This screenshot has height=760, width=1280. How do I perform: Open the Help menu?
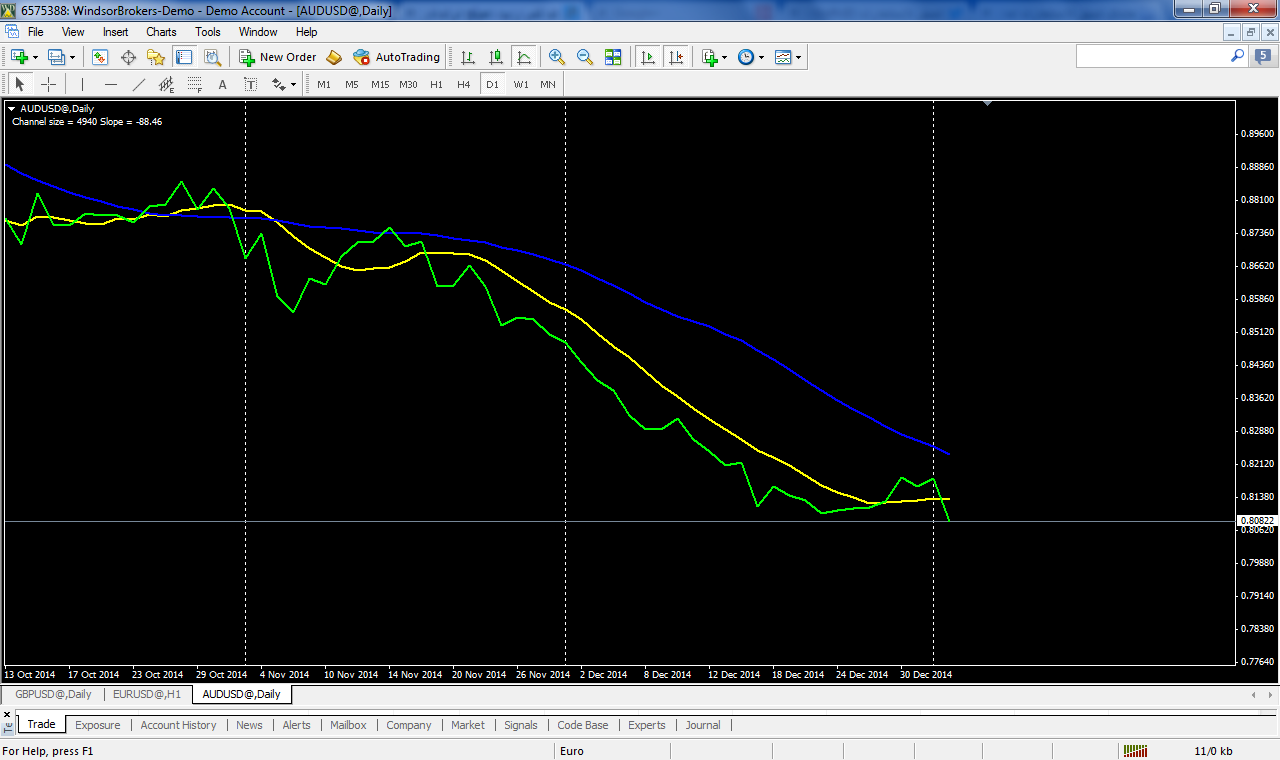pyautogui.click(x=307, y=32)
